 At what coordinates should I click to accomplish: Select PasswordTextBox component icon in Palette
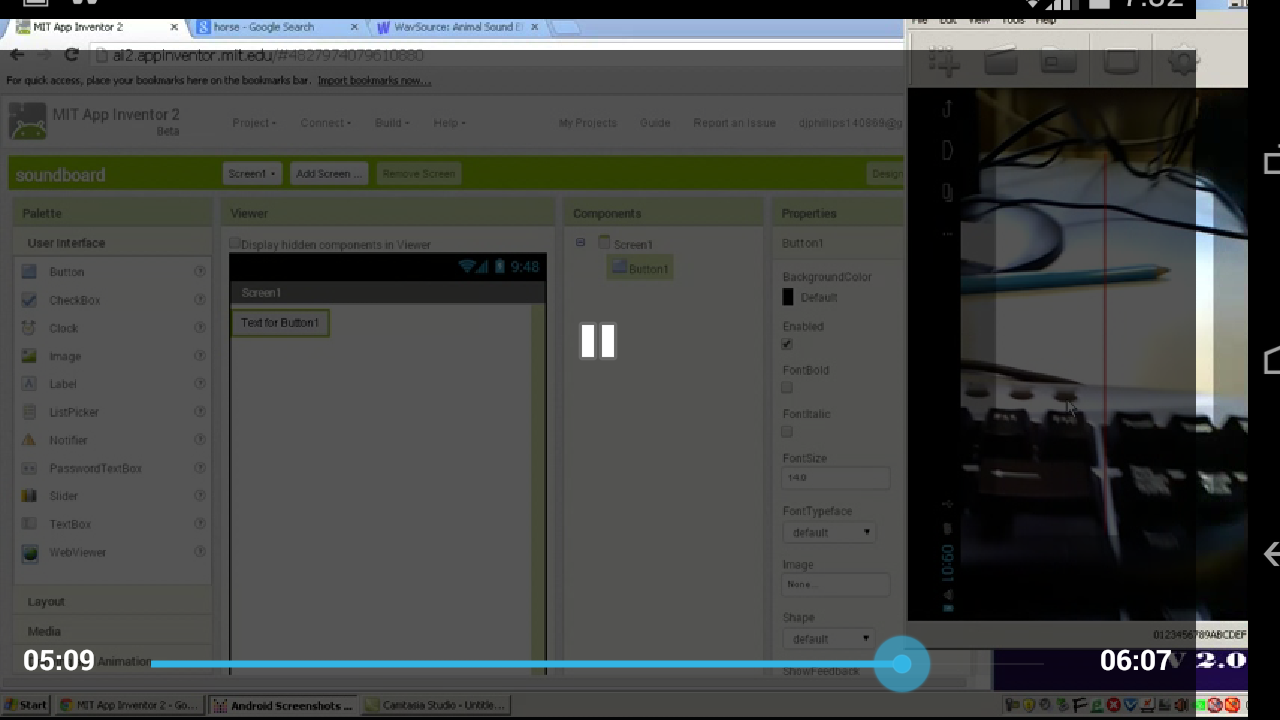point(29,468)
